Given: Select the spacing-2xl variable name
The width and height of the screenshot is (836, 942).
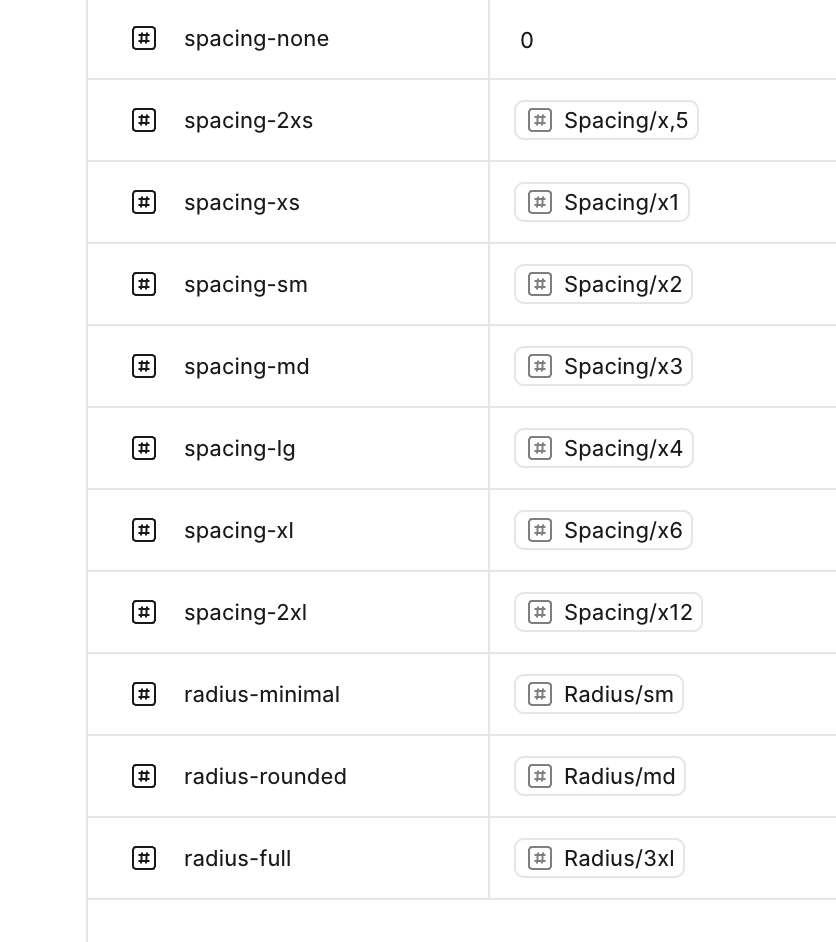Looking at the screenshot, I should pyautogui.click(x=245, y=613).
